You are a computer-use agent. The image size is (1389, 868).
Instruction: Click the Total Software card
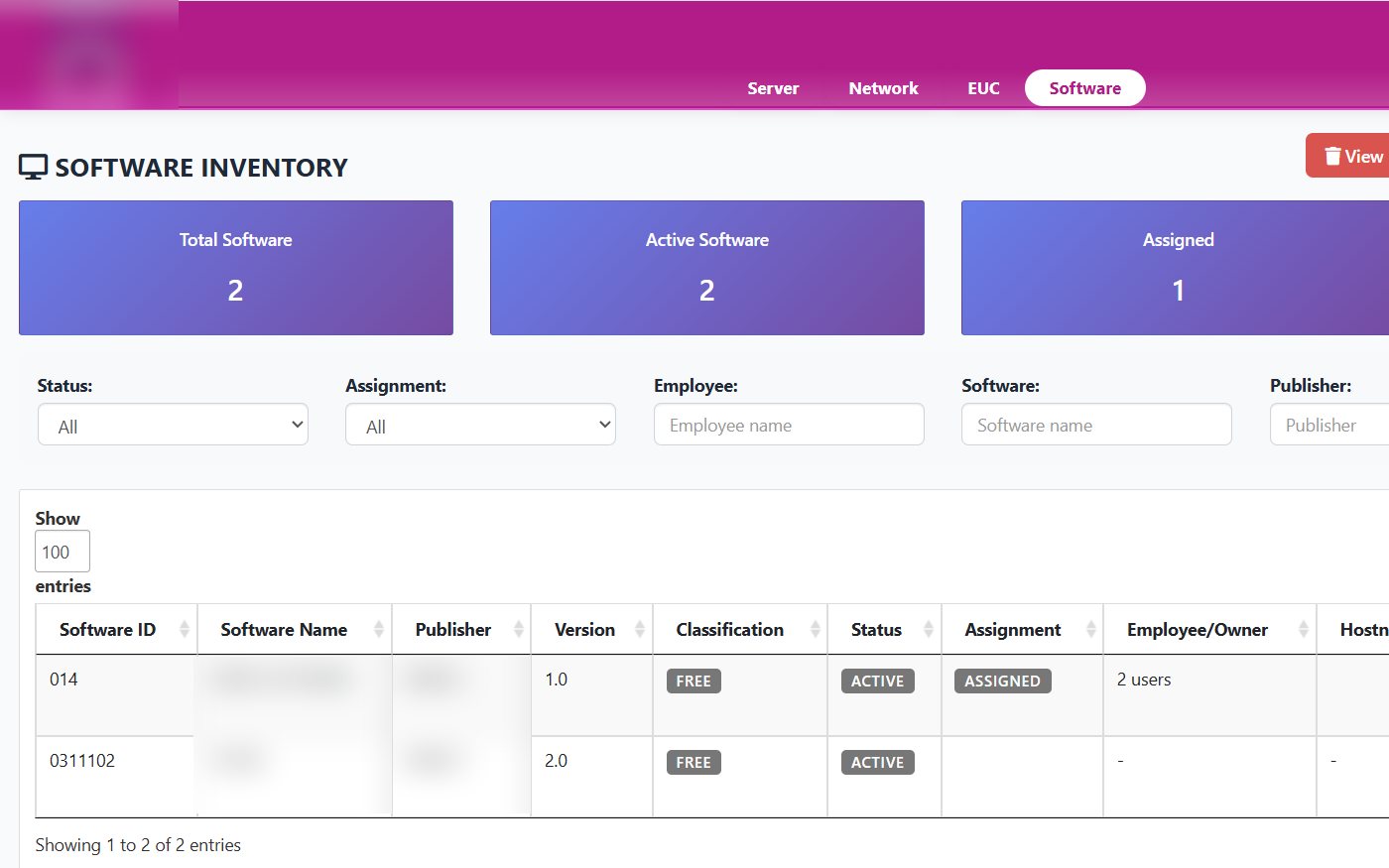pyautogui.click(x=236, y=268)
